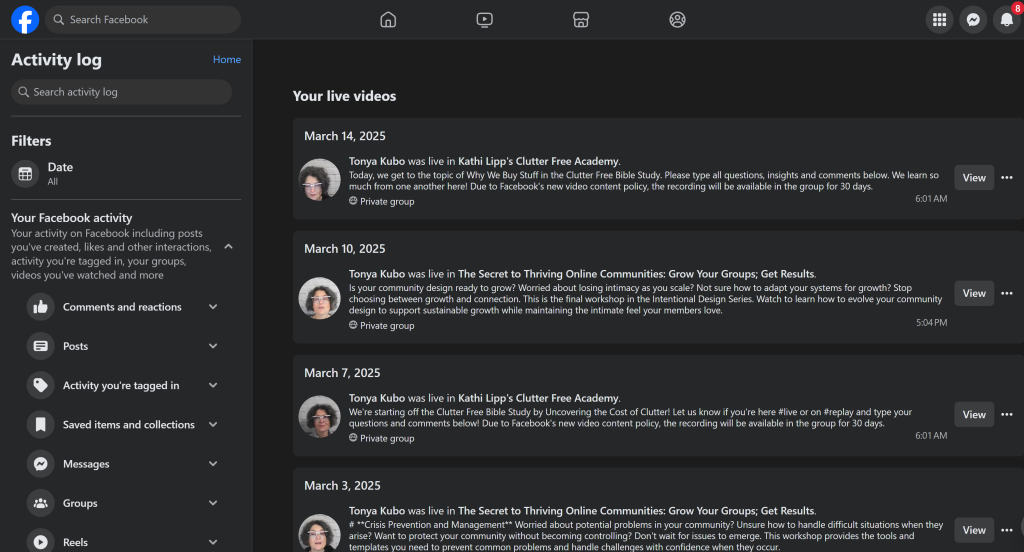Open the Notifications bell icon
Image resolution: width=1024 pixels, height=552 pixels.
(1007, 20)
